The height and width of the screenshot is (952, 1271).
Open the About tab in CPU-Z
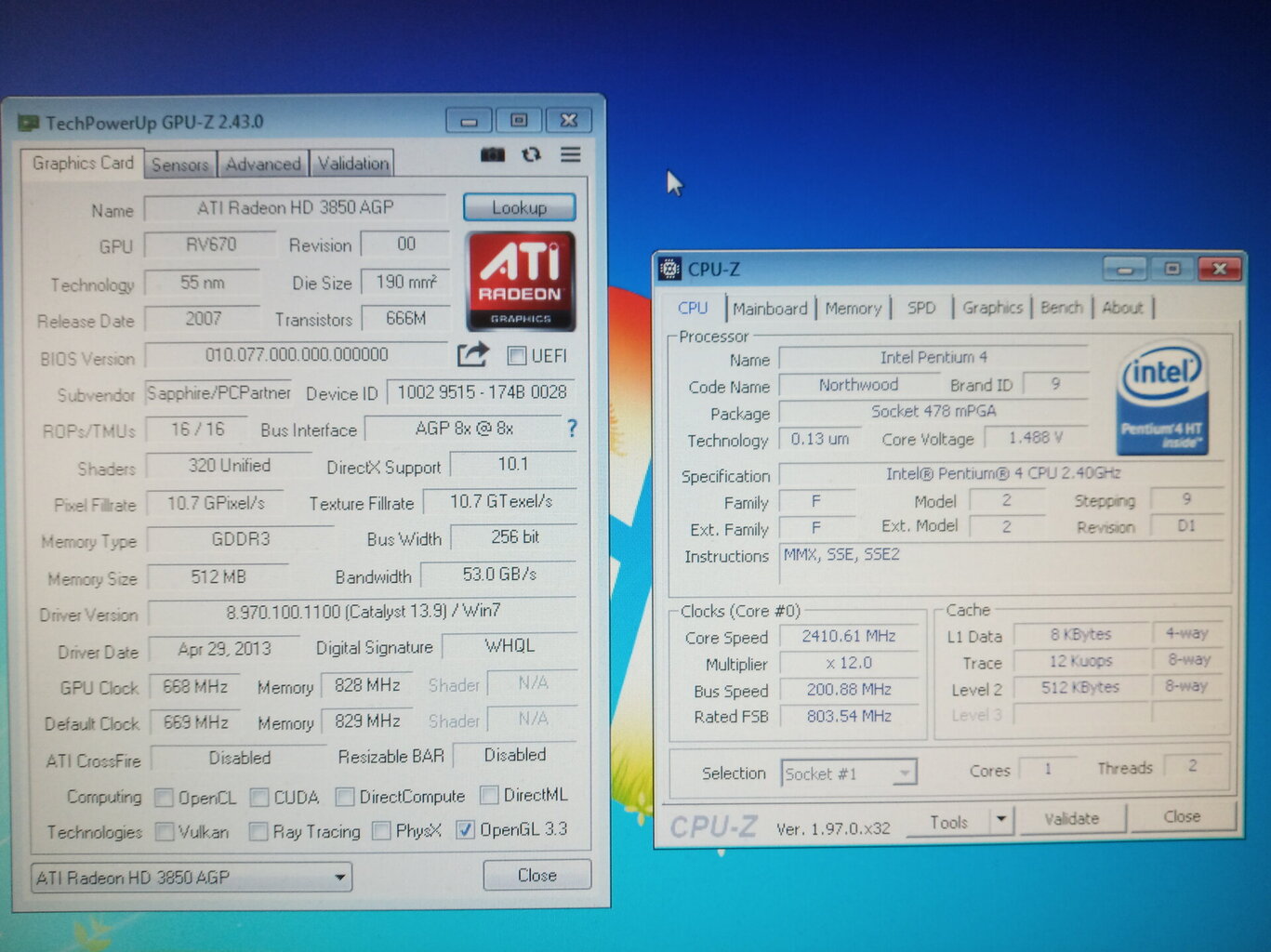click(1122, 308)
